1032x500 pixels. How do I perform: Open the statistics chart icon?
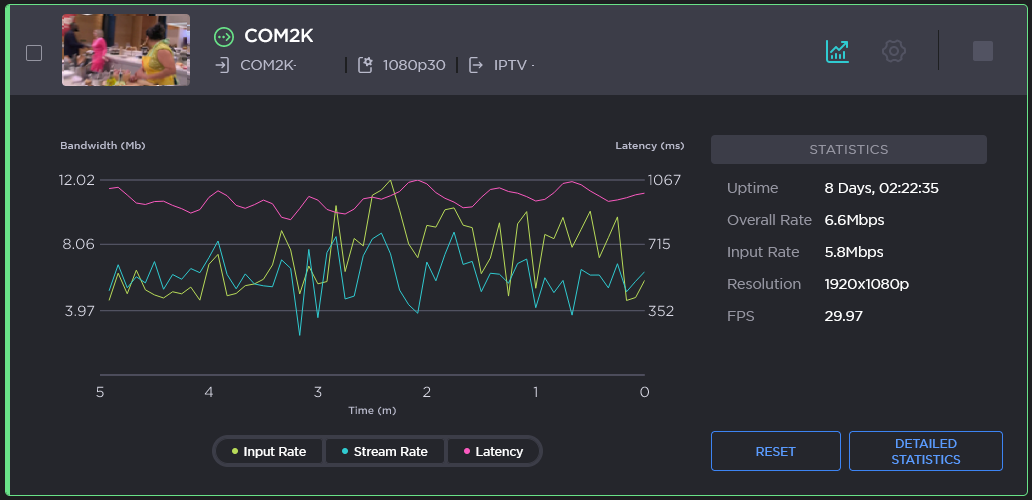[x=837, y=51]
